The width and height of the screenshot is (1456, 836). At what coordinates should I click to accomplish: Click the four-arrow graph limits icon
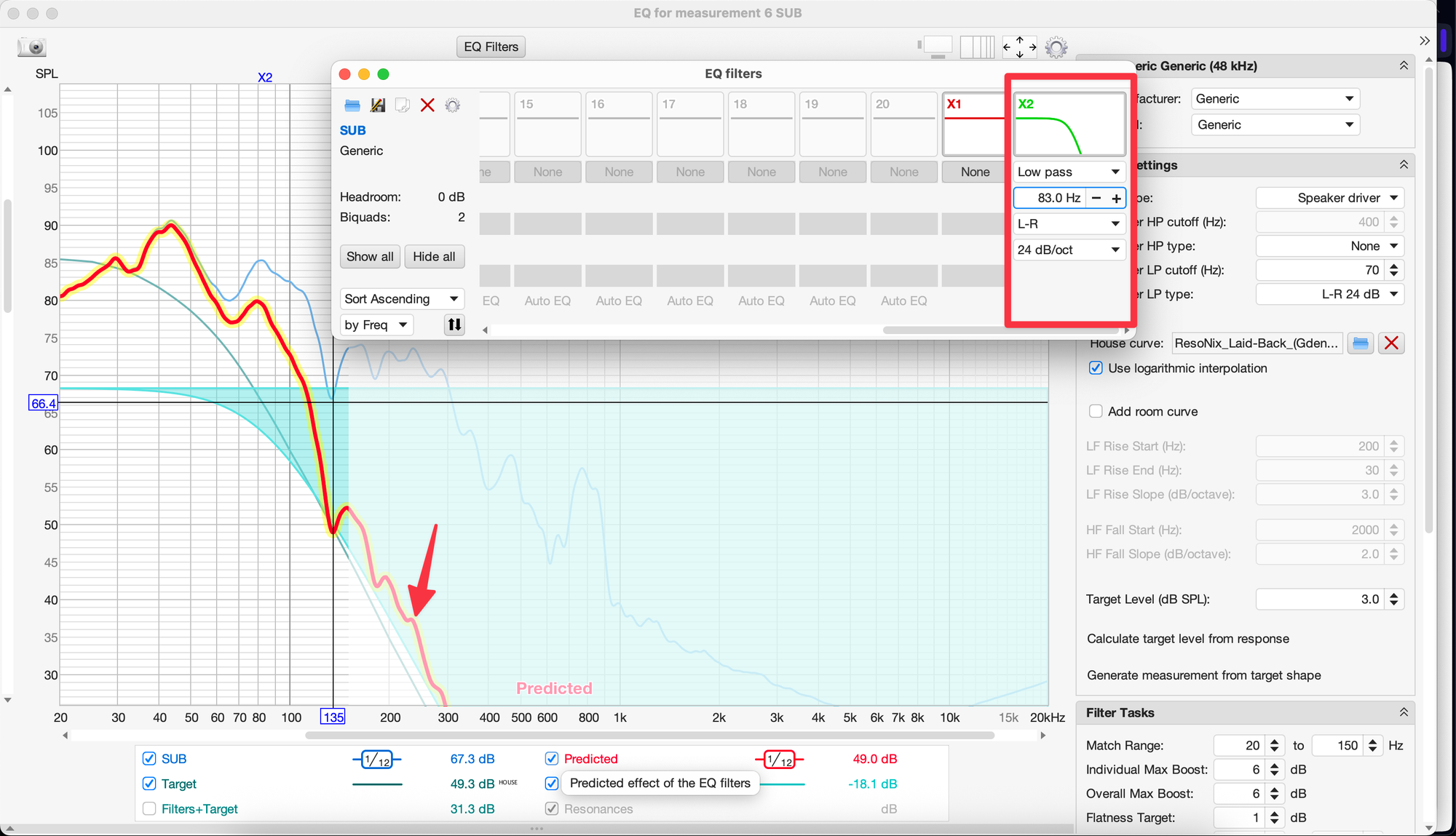point(1019,47)
